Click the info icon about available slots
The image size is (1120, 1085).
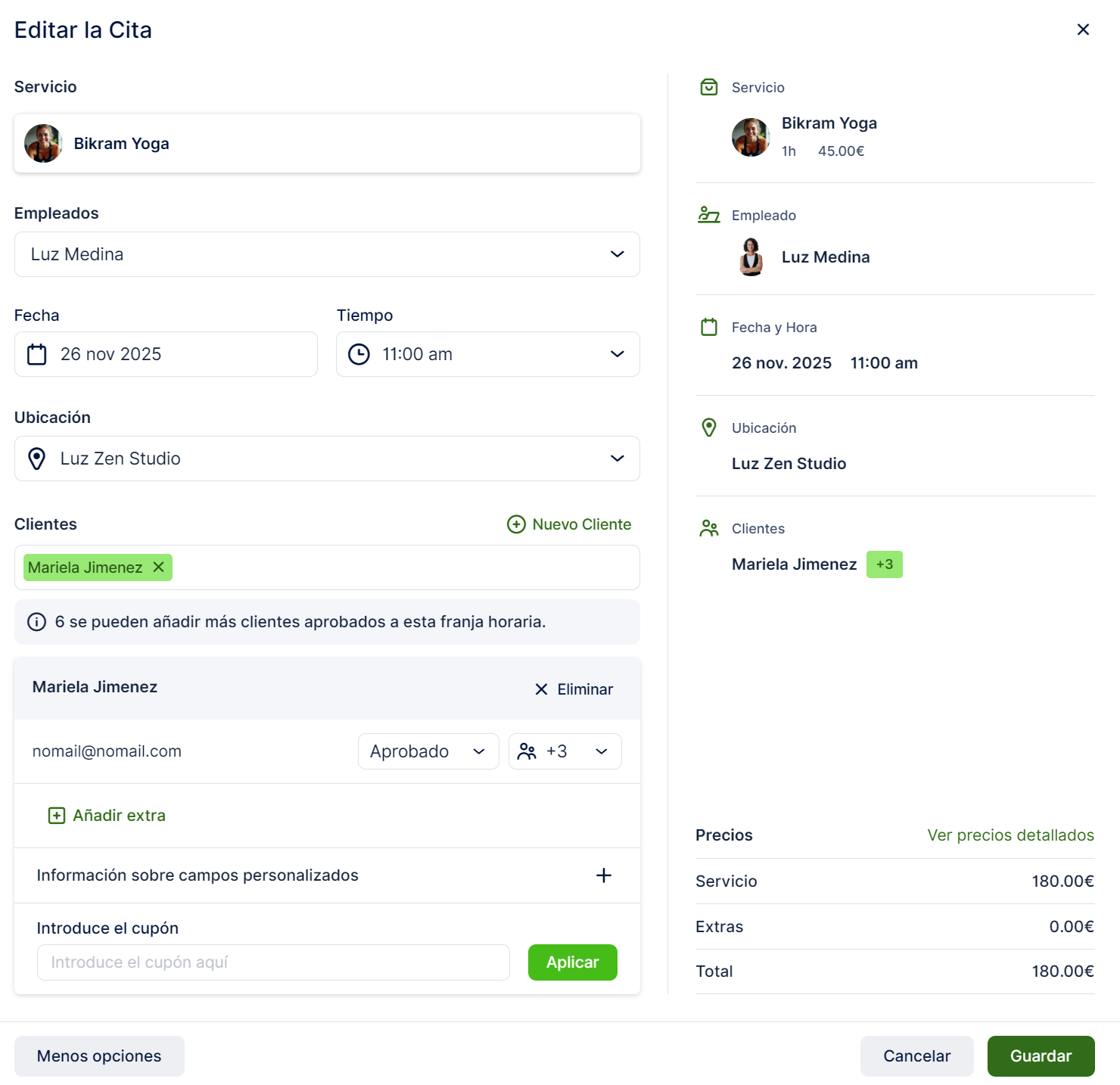tap(36, 622)
